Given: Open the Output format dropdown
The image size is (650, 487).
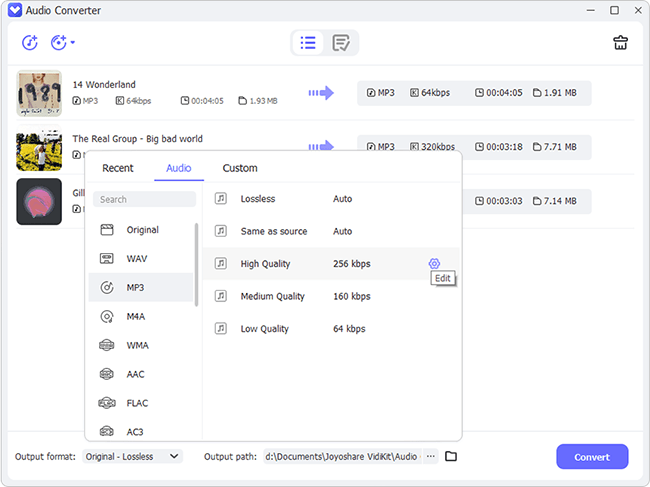Looking at the screenshot, I should click(132, 456).
